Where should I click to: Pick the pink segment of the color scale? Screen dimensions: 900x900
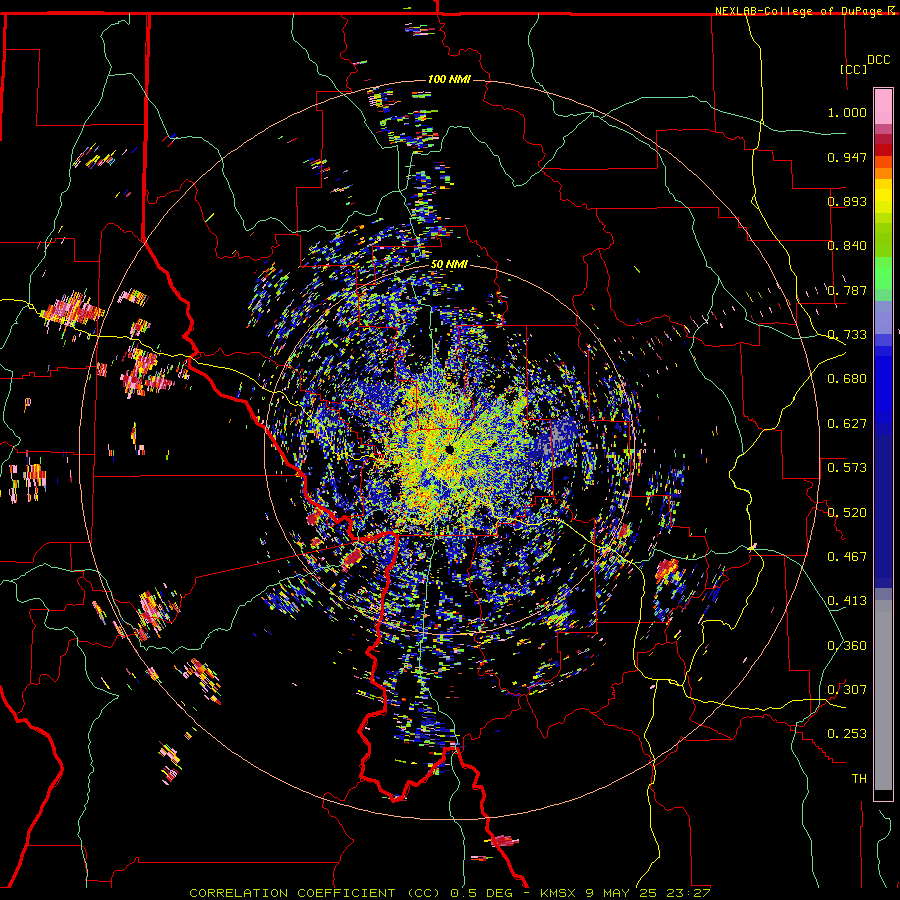click(x=883, y=106)
